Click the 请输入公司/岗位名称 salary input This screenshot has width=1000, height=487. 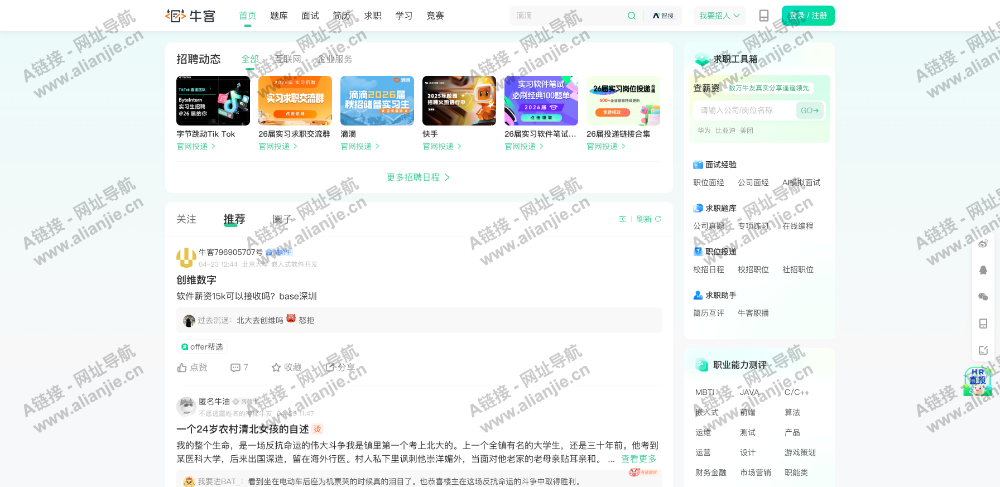[744, 110]
